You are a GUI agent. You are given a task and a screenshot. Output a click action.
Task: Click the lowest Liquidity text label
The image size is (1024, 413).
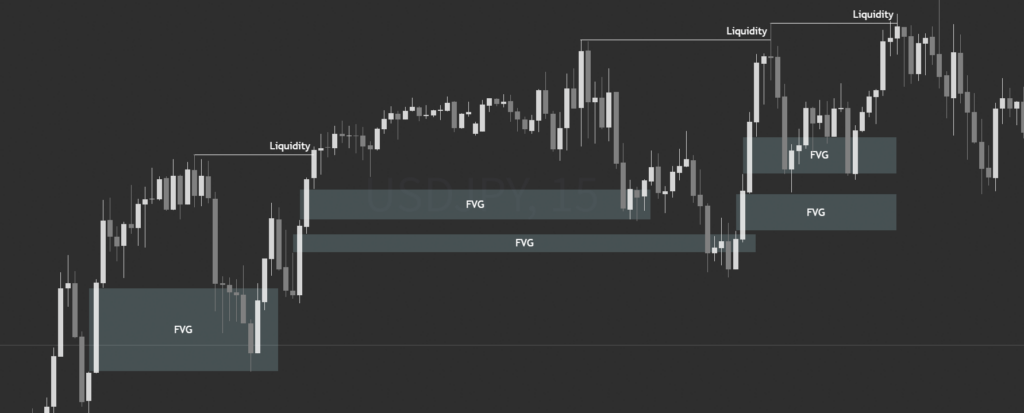pos(290,146)
